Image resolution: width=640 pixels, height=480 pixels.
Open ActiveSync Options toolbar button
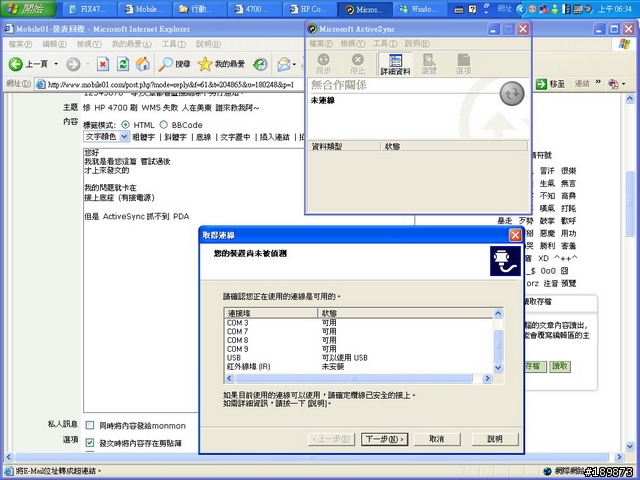[463, 64]
